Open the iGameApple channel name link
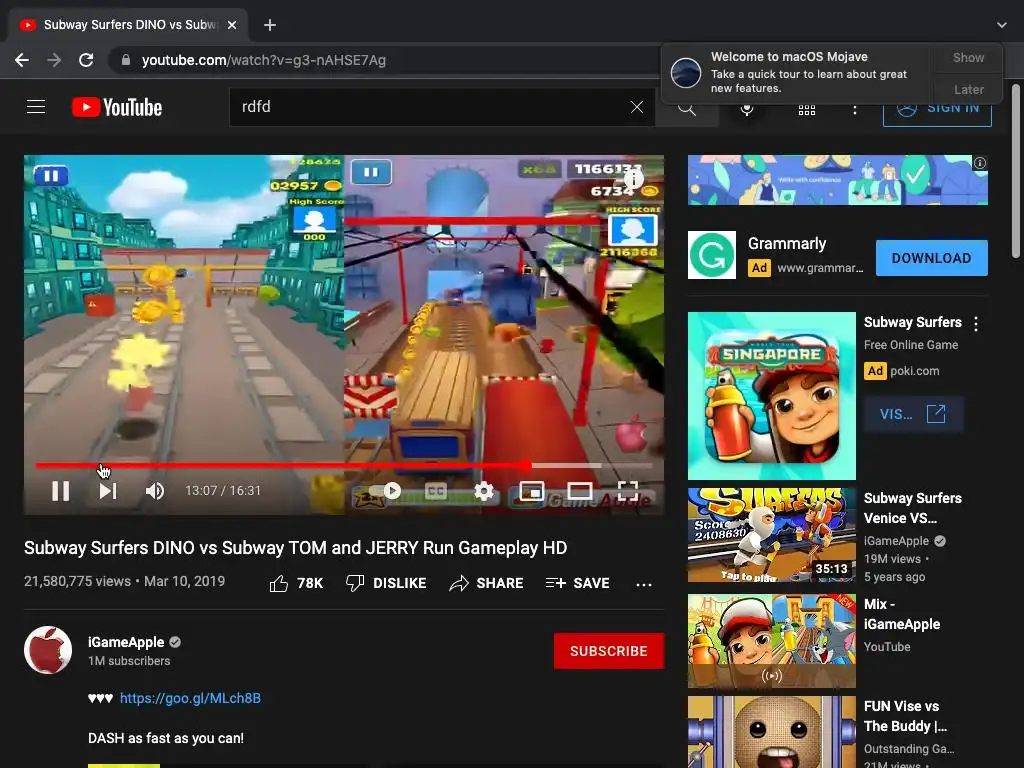Screen dimensions: 1024x768 point(126,642)
